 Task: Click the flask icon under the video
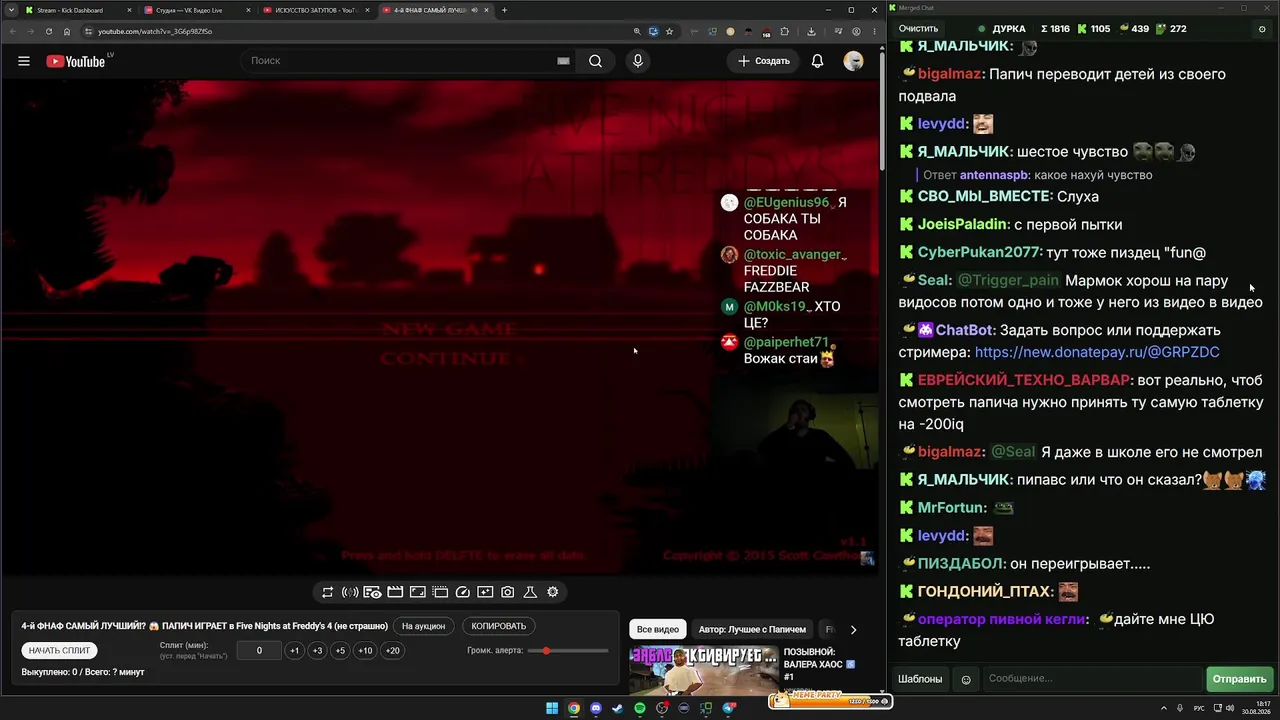coord(530,592)
